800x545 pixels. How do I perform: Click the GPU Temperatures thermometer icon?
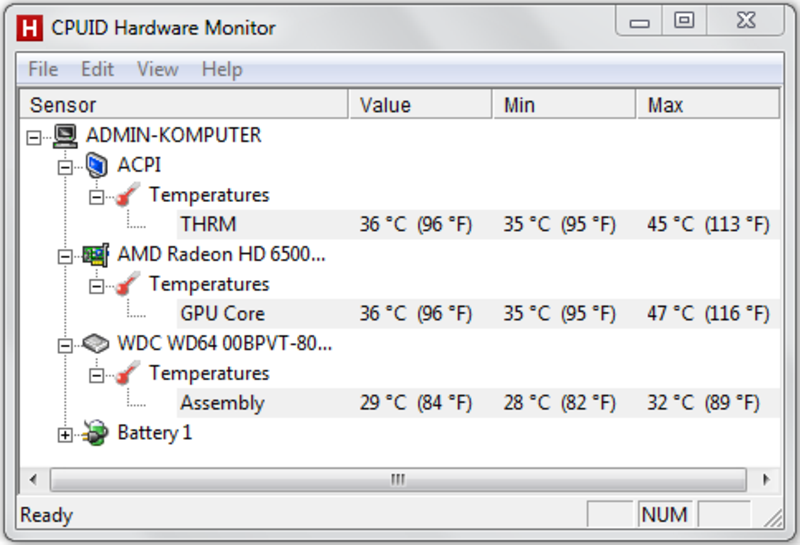point(128,284)
